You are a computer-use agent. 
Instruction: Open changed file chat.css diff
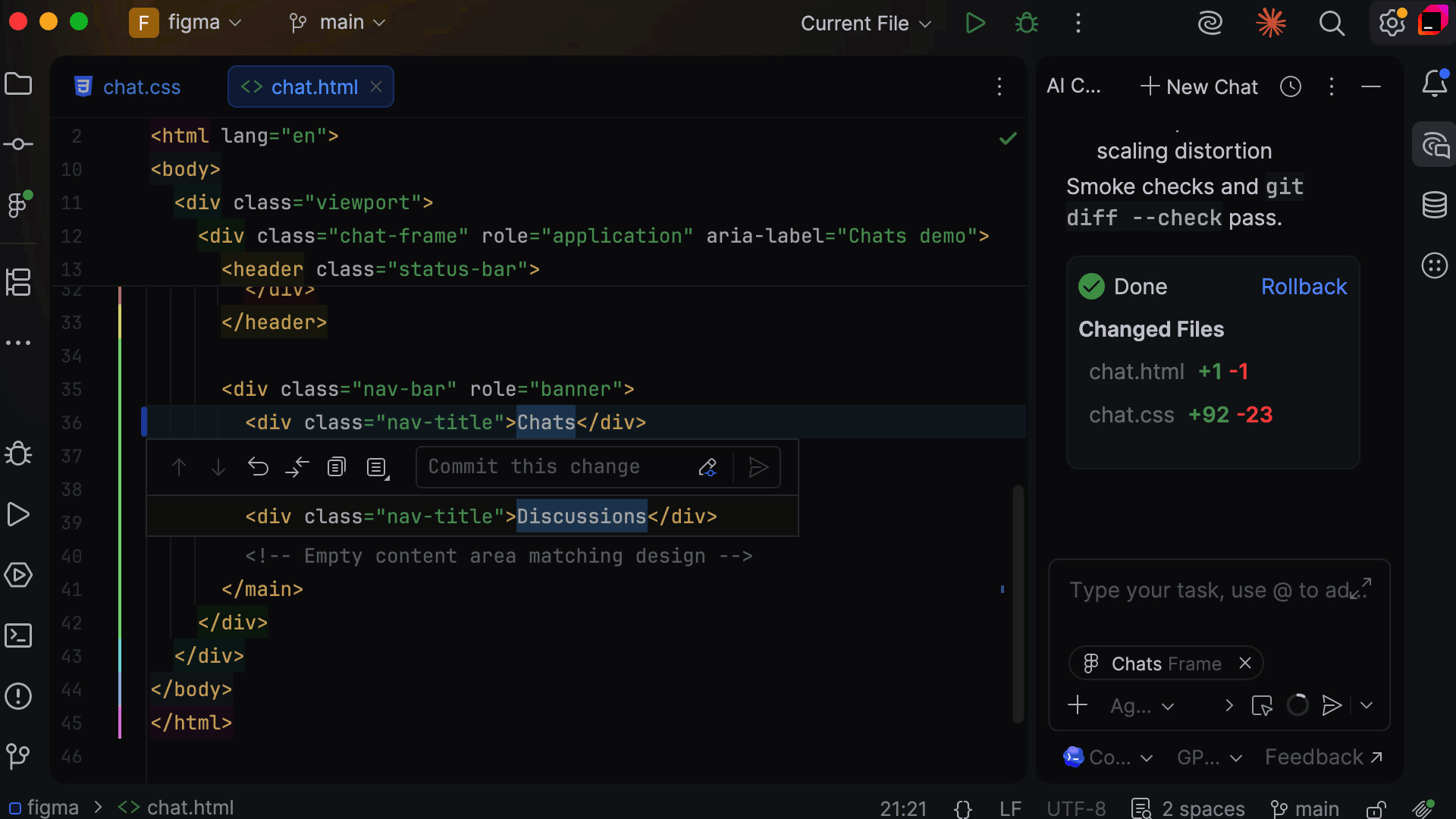(x=1131, y=415)
